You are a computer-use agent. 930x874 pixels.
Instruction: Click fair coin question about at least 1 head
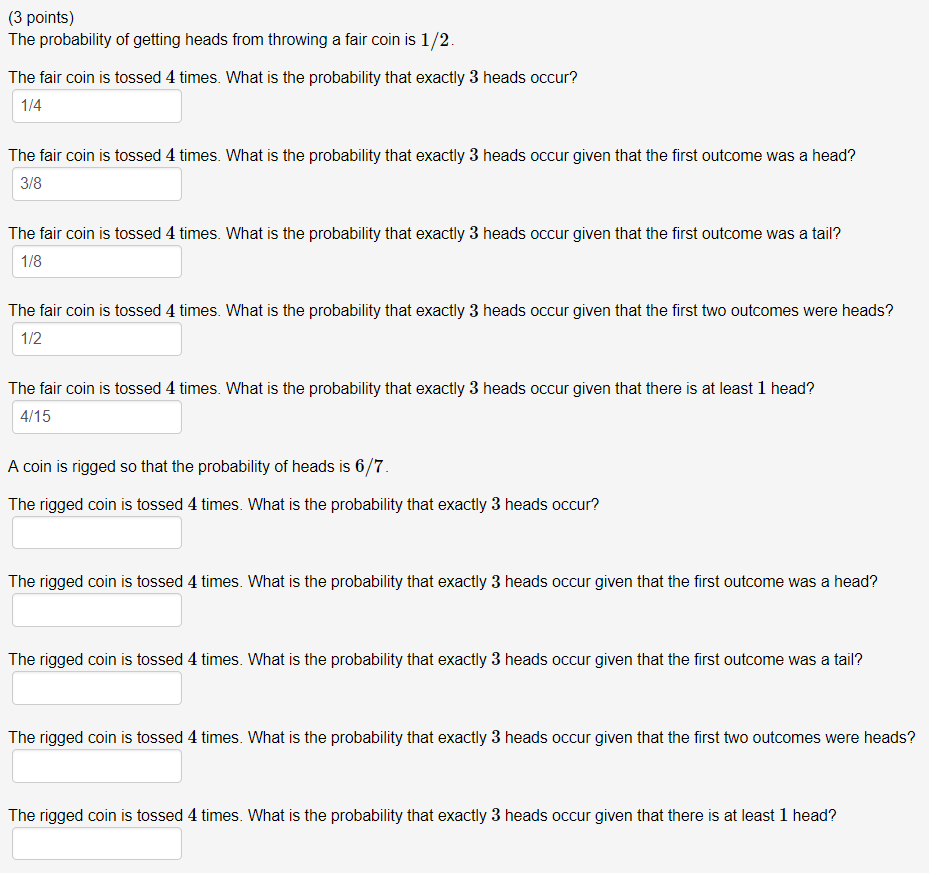412,388
